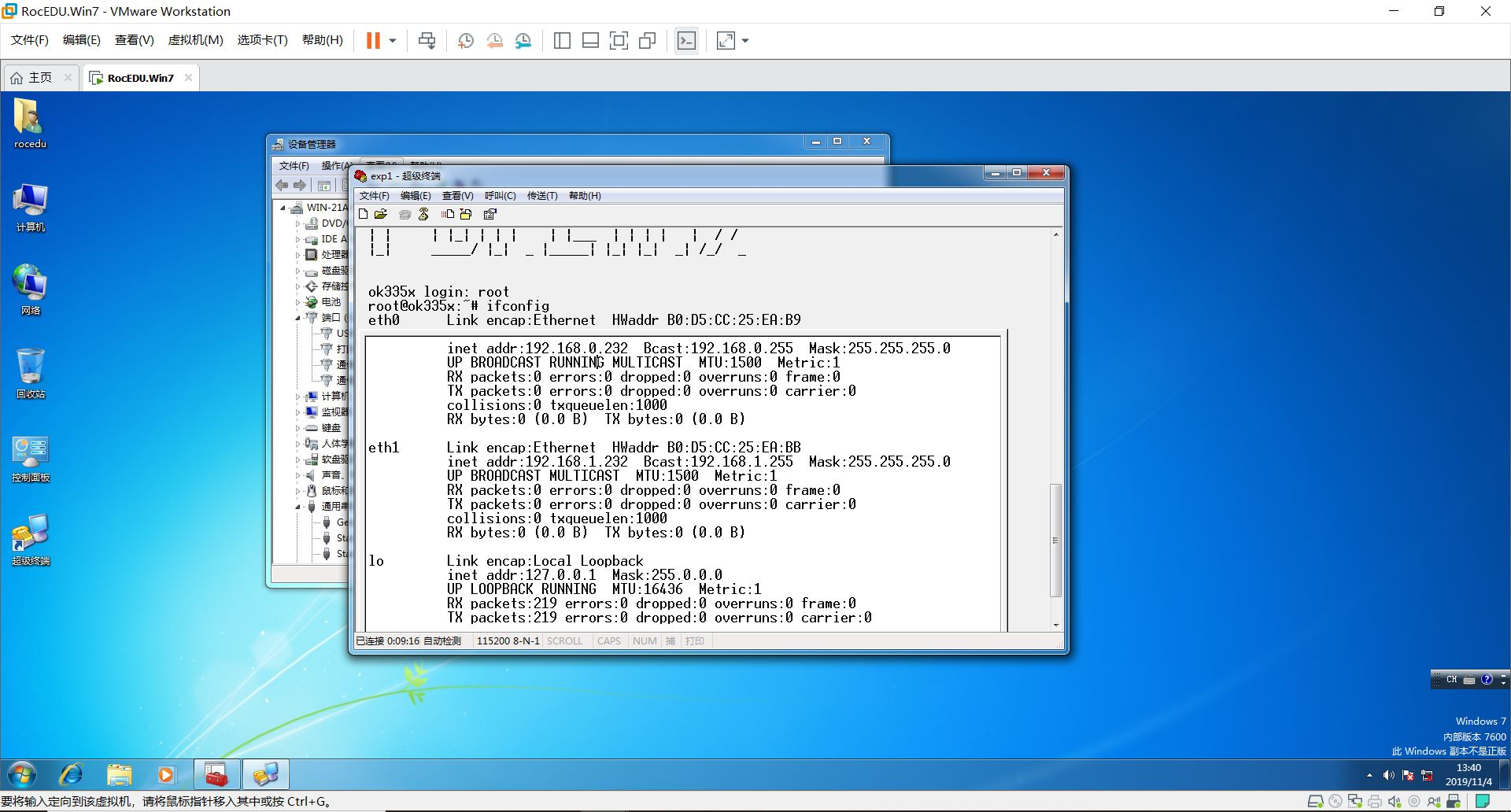The image size is (1511, 812).
Task: Click Open file icon in HyperTerminal toolbar
Action: pos(381,214)
